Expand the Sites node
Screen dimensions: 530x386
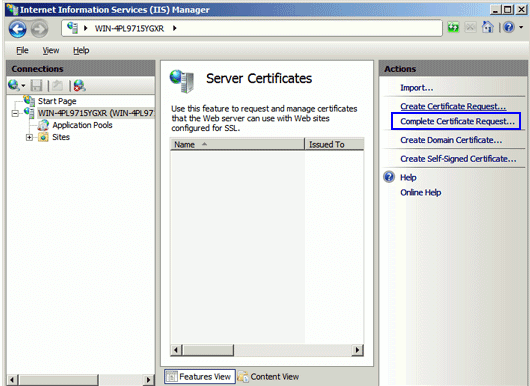pyautogui.click(x=29, y=137)
